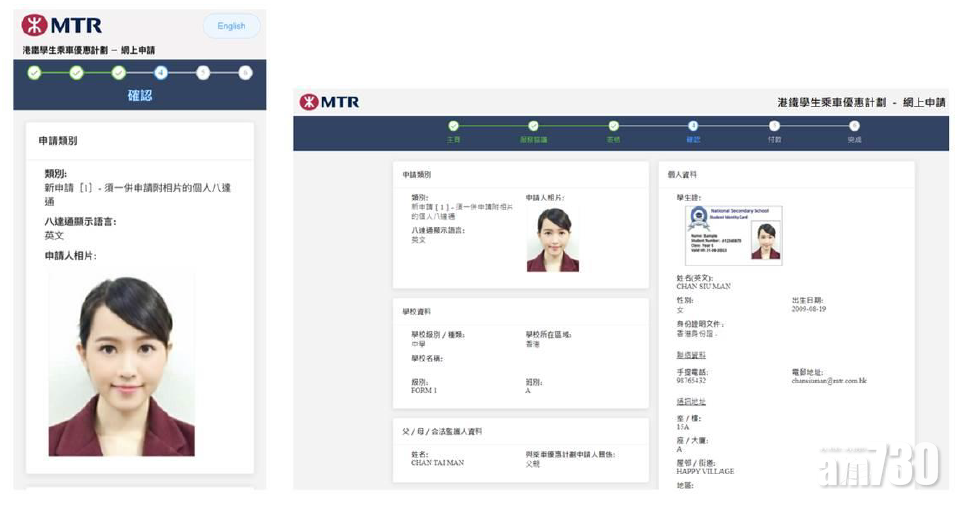Viewport: 963px width, 507px height.
Task: Click the English language button
Action: [x=231, y=26]
